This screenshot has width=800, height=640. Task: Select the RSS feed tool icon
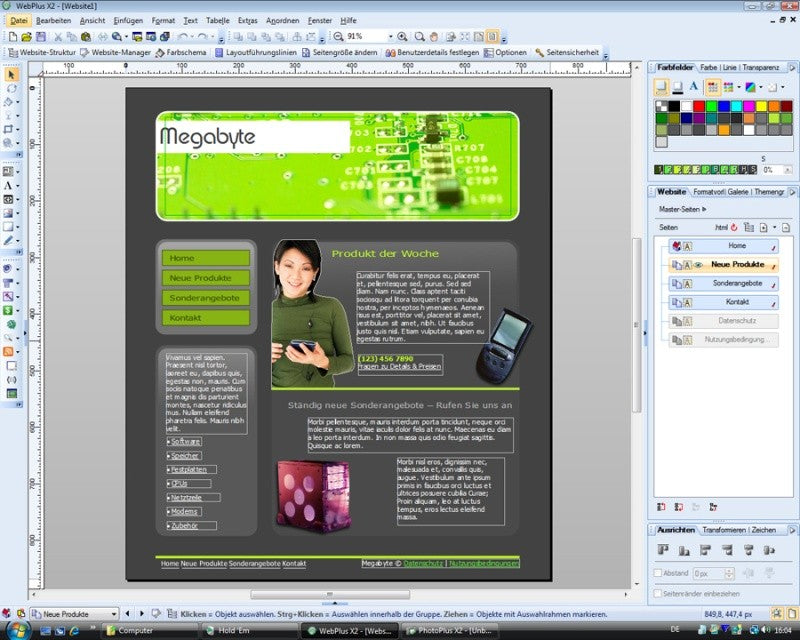click(9, 352)
